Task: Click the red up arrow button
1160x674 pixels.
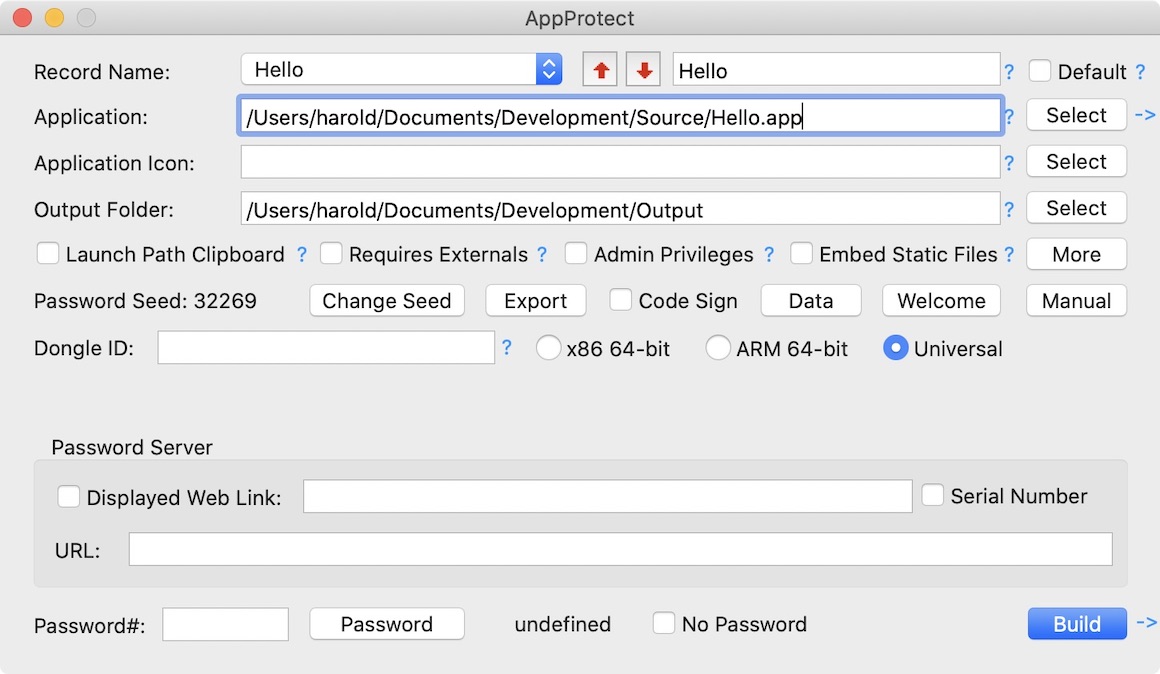Action: coord(600,70)
